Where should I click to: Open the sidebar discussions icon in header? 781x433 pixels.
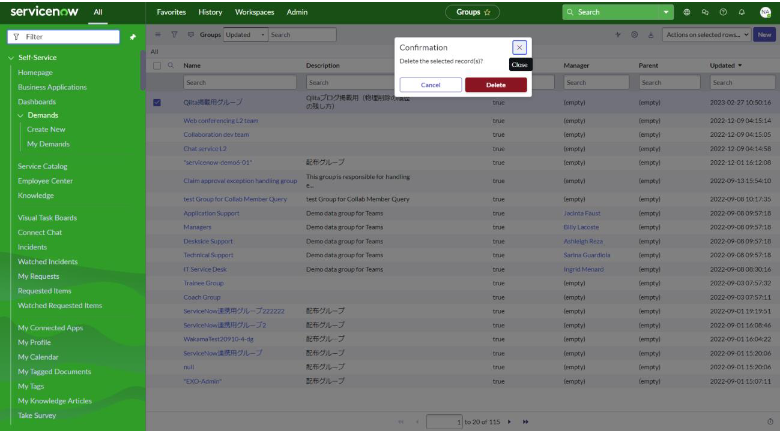(705, 12)
